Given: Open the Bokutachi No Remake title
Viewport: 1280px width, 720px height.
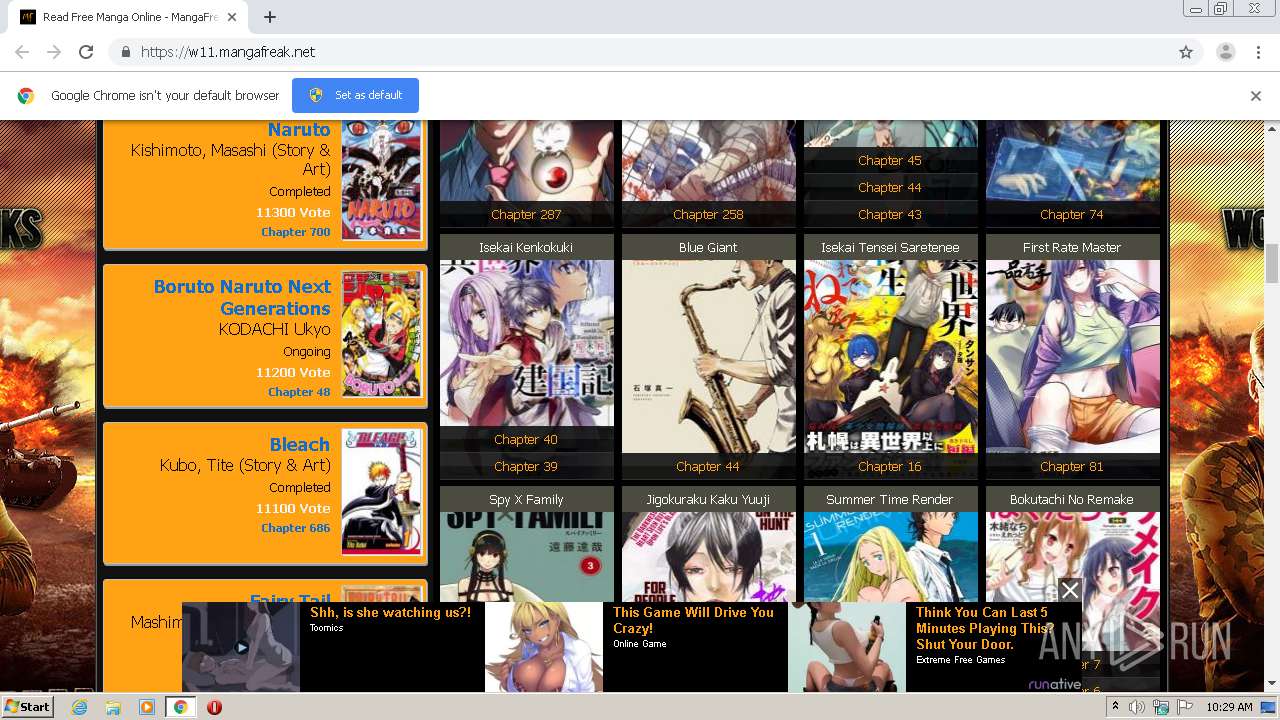Looking at the screenshot, I should click(x=1072, y=499).
